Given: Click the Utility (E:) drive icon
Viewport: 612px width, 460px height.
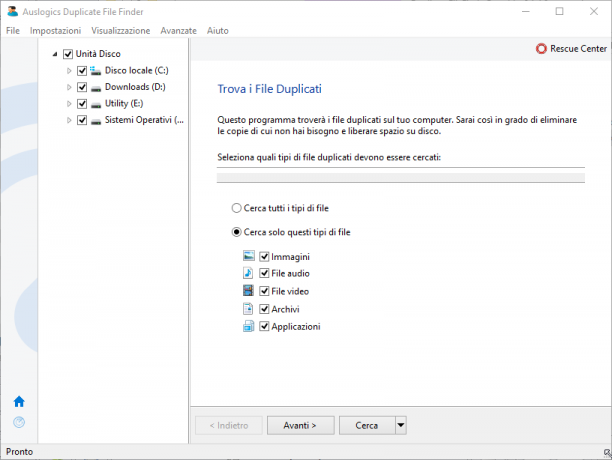Looking at the screenshot, I should click(x=96, y=105).
